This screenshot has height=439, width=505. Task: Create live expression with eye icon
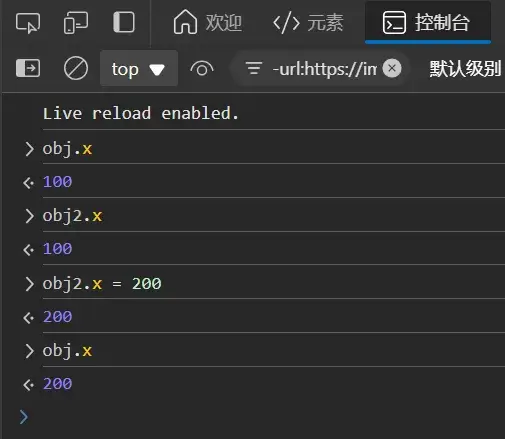coord(202,69)
